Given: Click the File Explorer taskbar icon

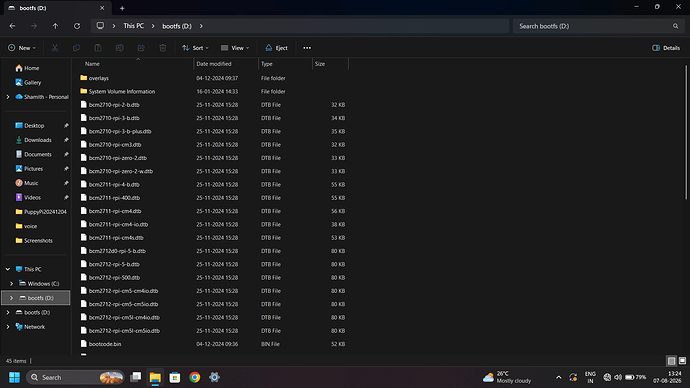Looking at the screenshot, I should [x=155, y=377].
